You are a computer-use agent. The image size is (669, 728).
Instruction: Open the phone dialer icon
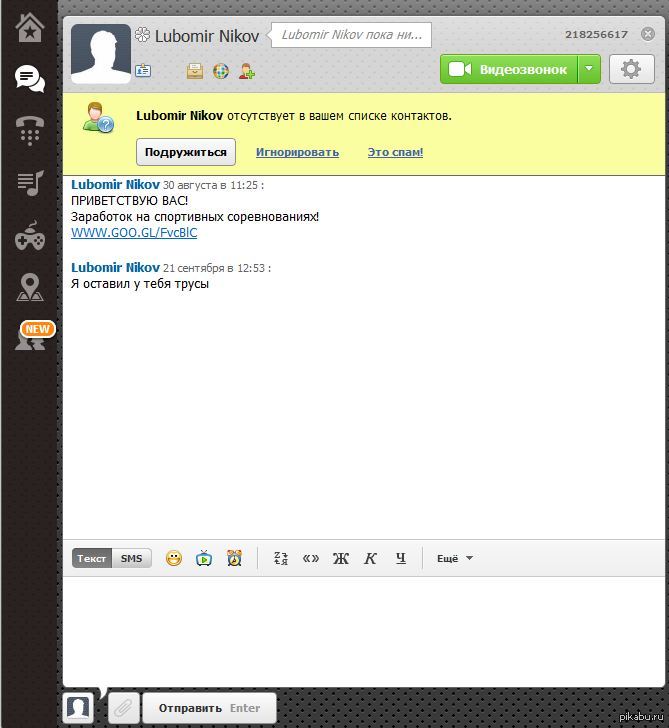pyautogui.click(x=30, y=130)
